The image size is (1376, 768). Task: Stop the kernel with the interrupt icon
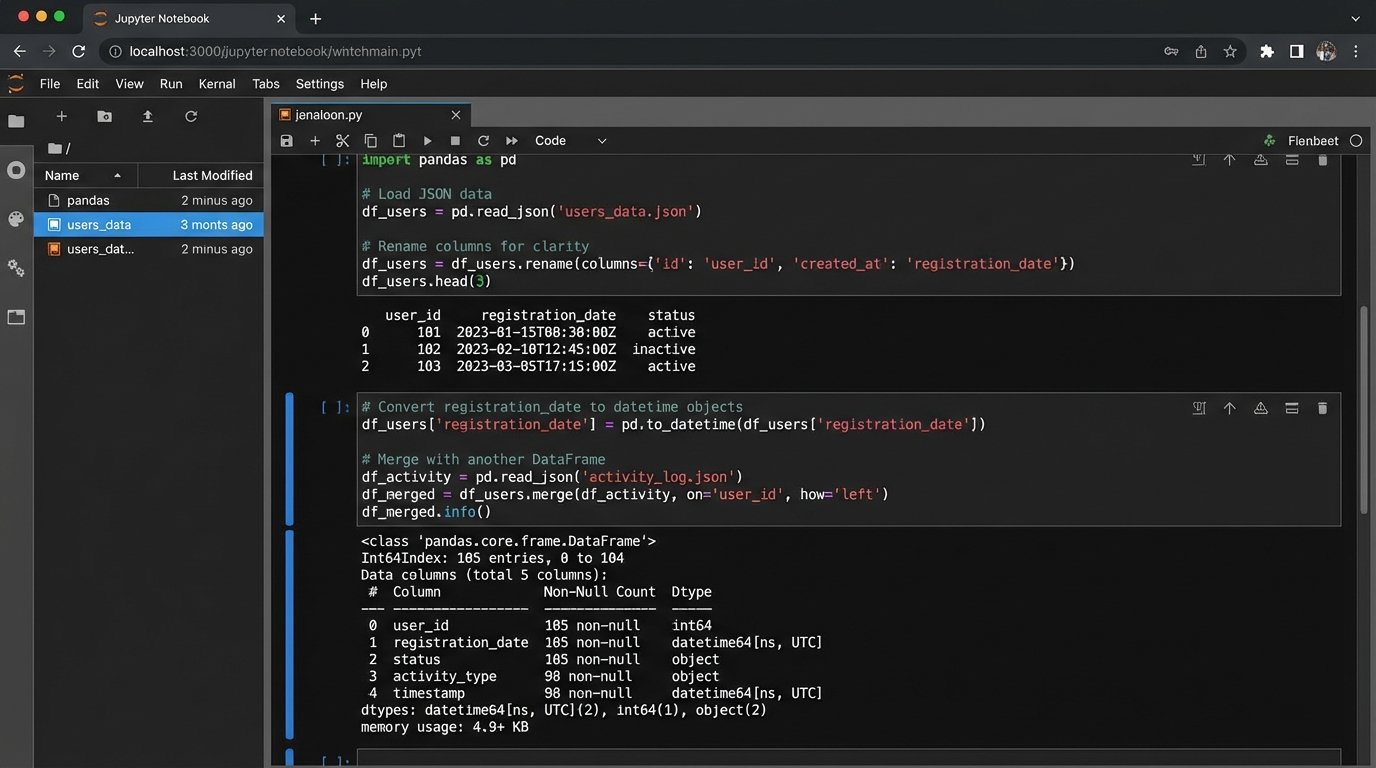pyautogui.click(x=455, y=141)
